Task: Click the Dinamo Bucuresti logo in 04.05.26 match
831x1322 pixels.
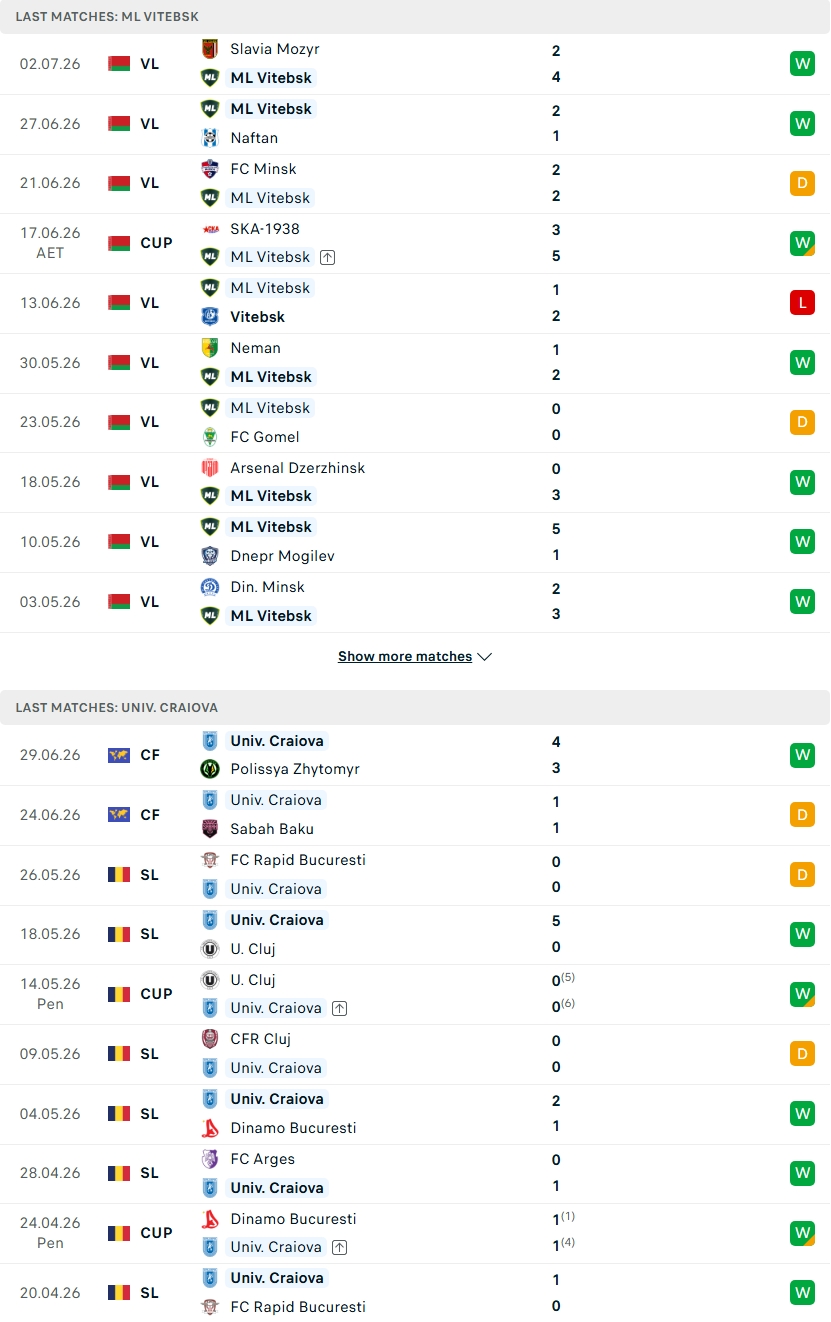Action: click(x=209, y=1128)
